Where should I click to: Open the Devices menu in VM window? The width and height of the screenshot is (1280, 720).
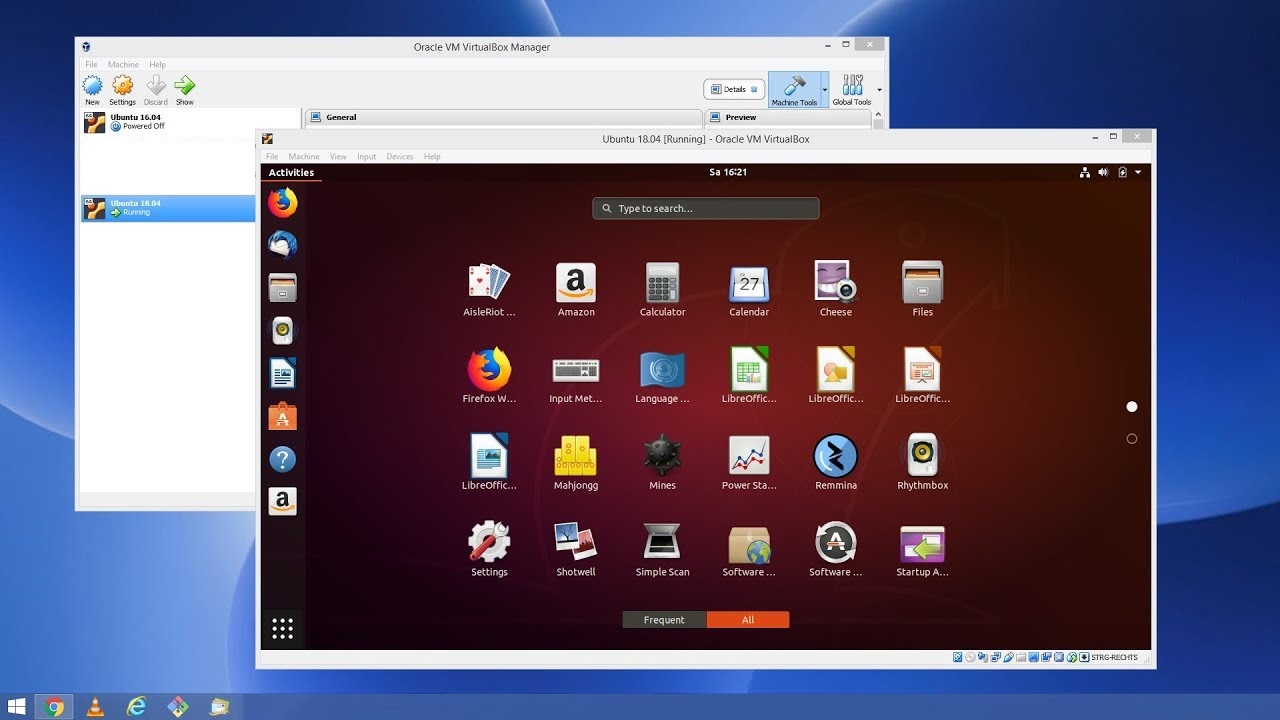coord(400,157)
